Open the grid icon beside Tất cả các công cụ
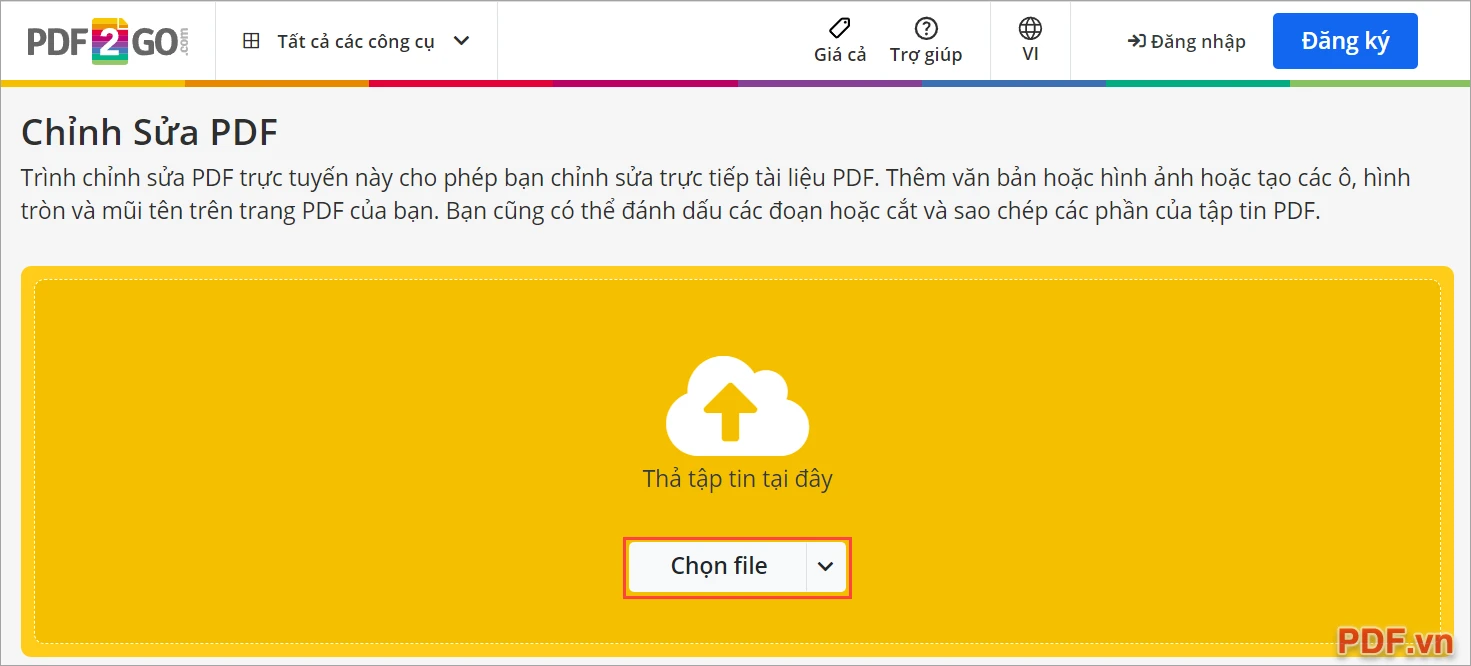Viewport: 1471px width, 666px height. [x=252, y=41]
